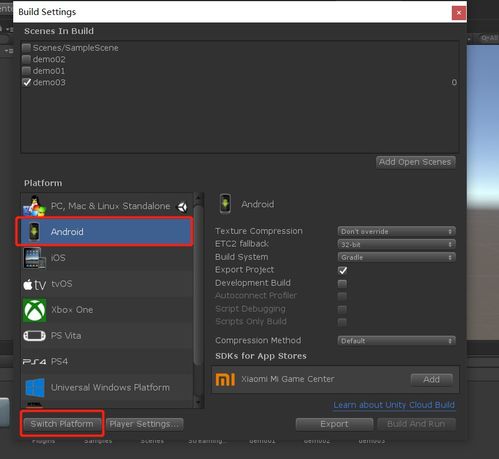Expand the Compression Method dropdown
Screen dimensions: 499x459
tap(396, 341)
